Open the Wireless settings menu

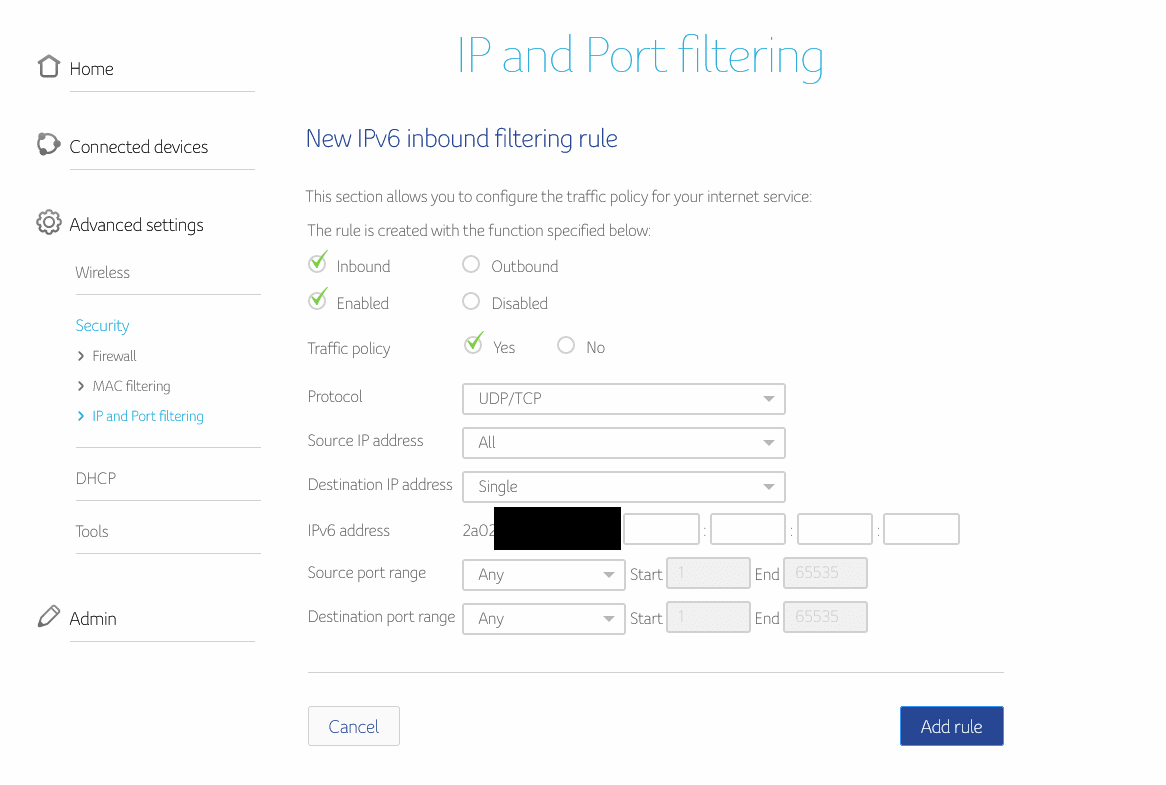pyautogui.click(x=102, y=272)
